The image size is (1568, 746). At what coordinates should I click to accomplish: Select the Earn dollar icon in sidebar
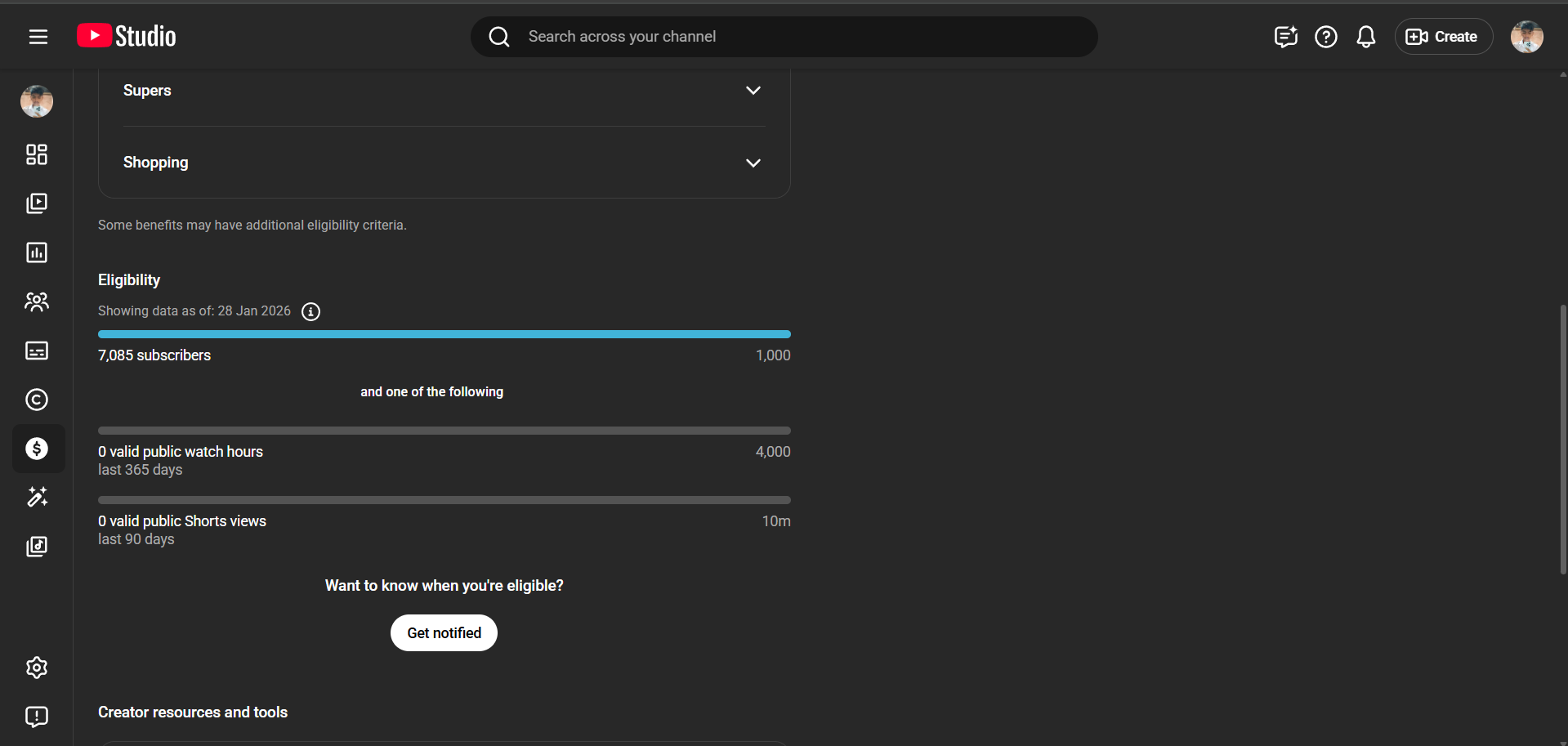pos(37,449)
